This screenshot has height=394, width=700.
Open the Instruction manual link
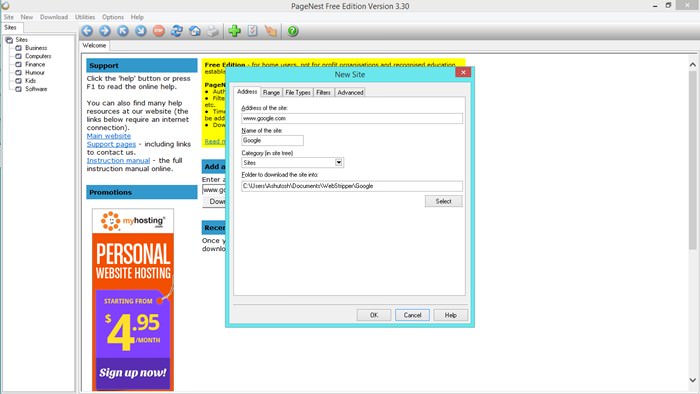point(118,160)
